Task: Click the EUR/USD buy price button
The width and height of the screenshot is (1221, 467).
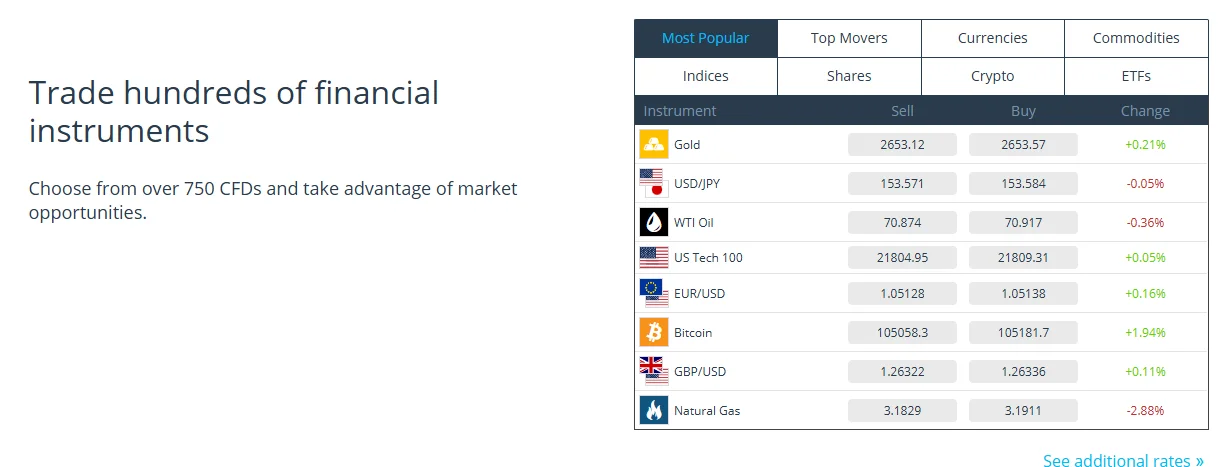Action: pyautogui.click(x=1023, y=293)
